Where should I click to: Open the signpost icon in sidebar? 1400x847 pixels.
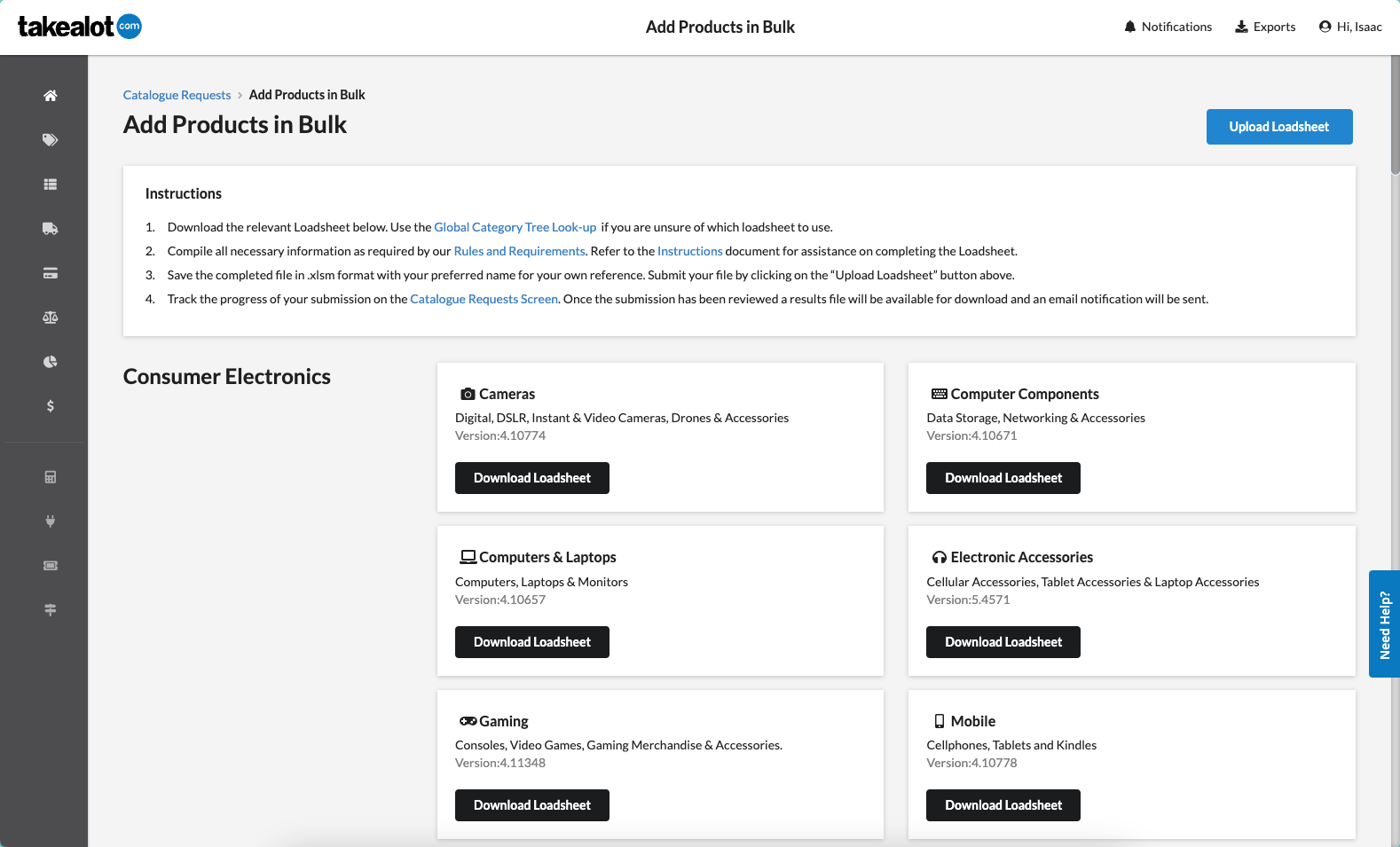(x=51, y=610)
